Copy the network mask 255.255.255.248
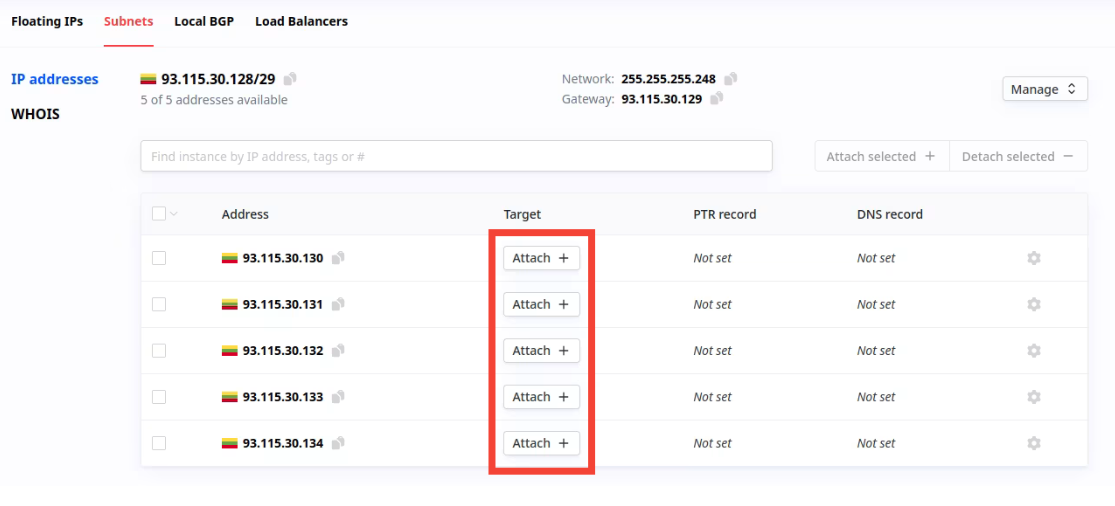1115x506 pixels. (731, 79)
